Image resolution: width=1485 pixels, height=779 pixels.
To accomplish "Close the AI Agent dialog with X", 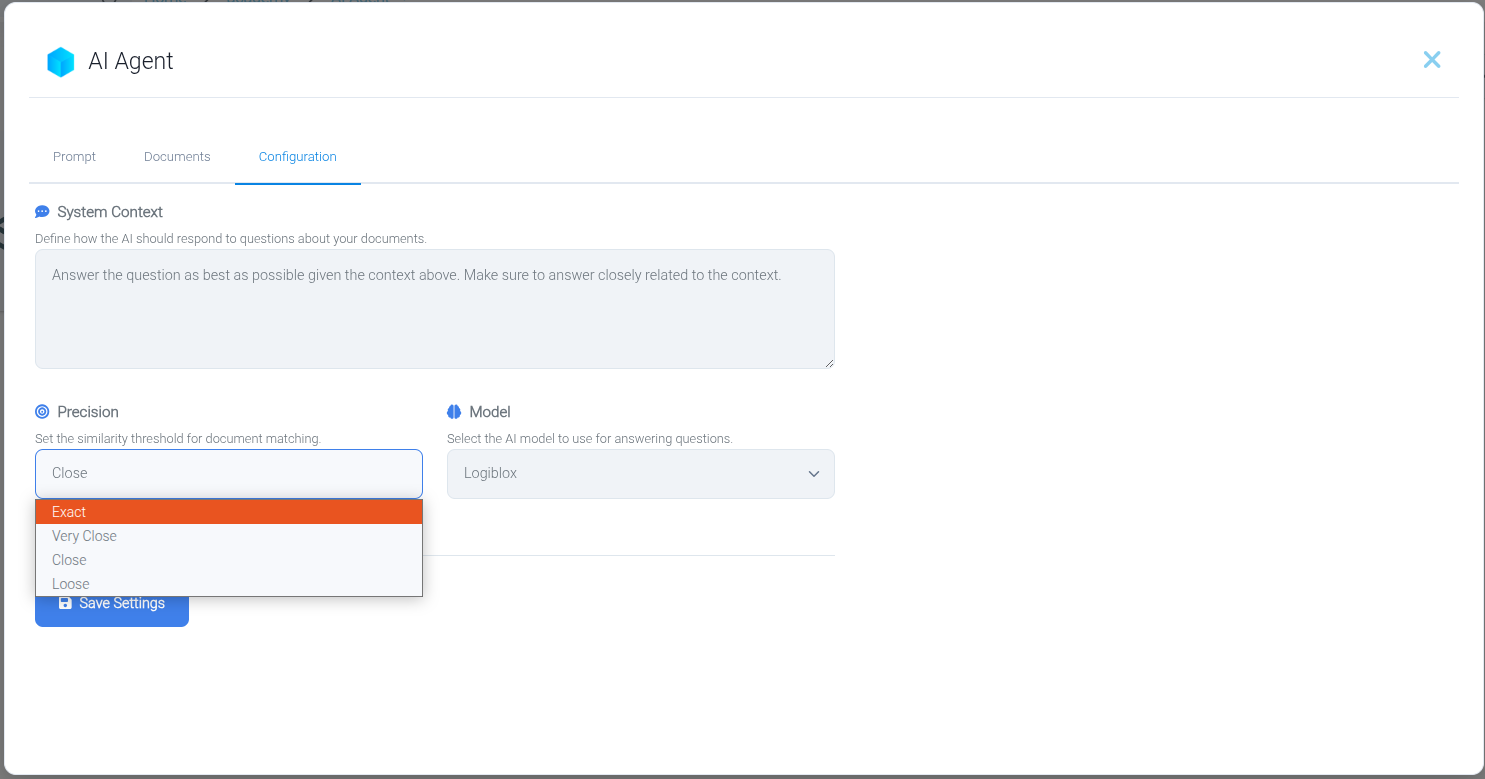I will click(1431, 60).
